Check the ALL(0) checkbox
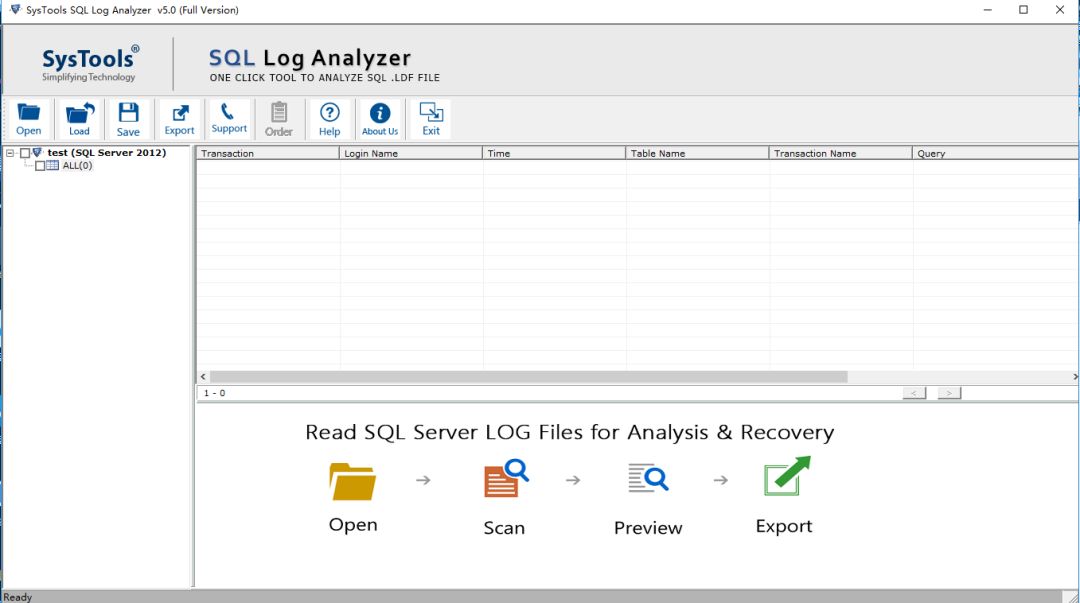 pos(40,166)
